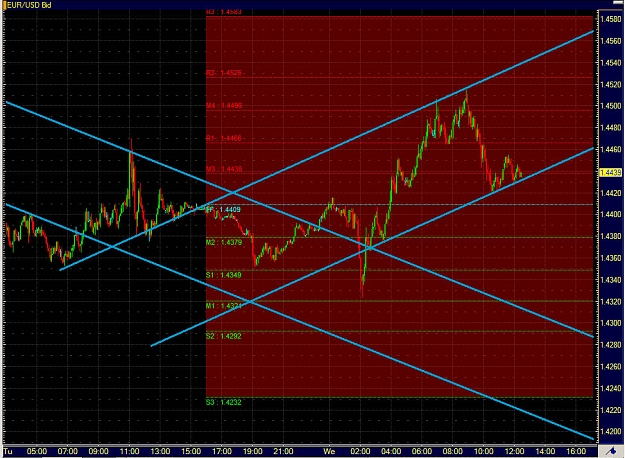Click the 12:00 time axis label

514,451
